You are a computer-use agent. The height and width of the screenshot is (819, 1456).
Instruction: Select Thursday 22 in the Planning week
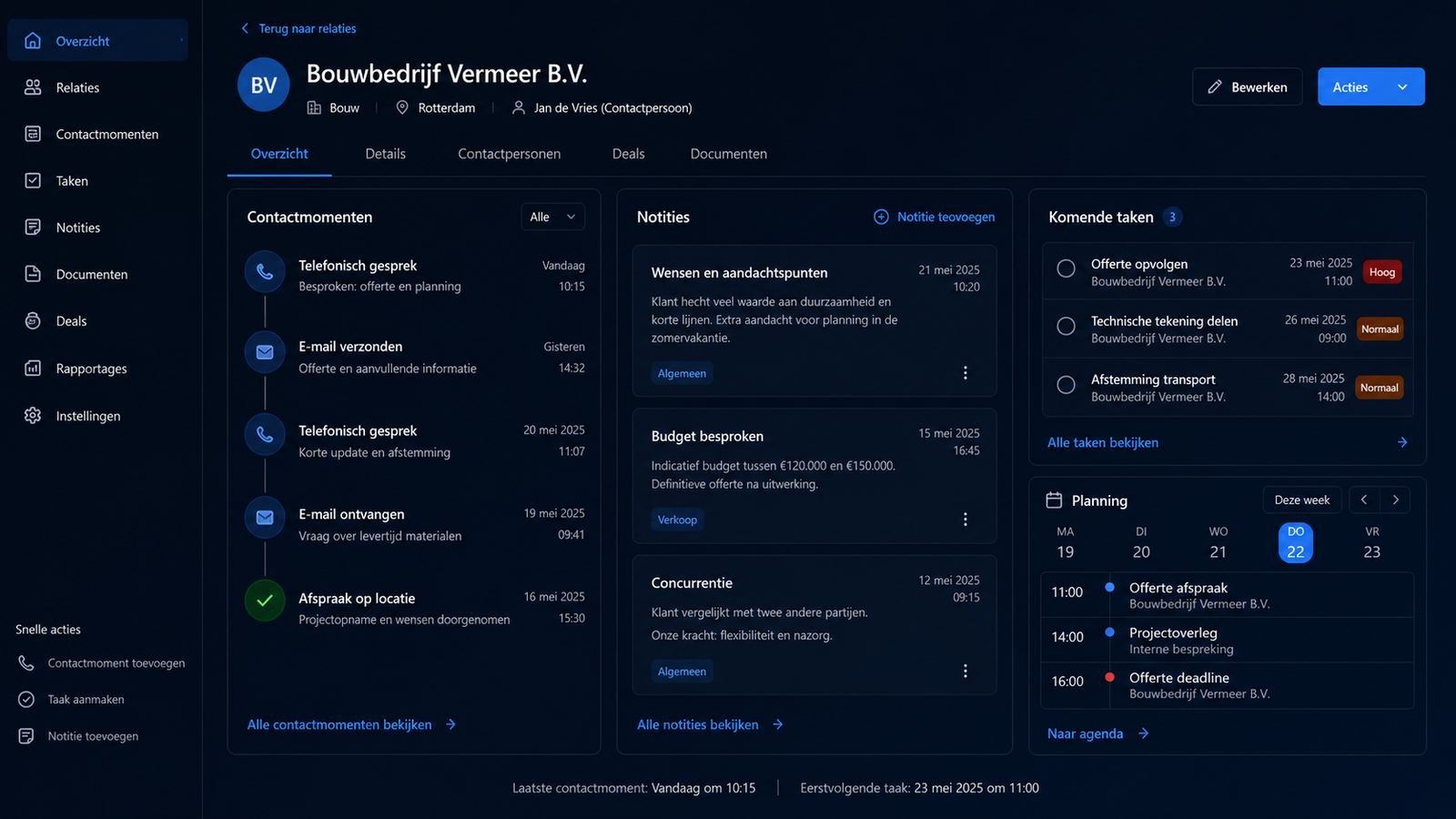tap(1296, 542)
